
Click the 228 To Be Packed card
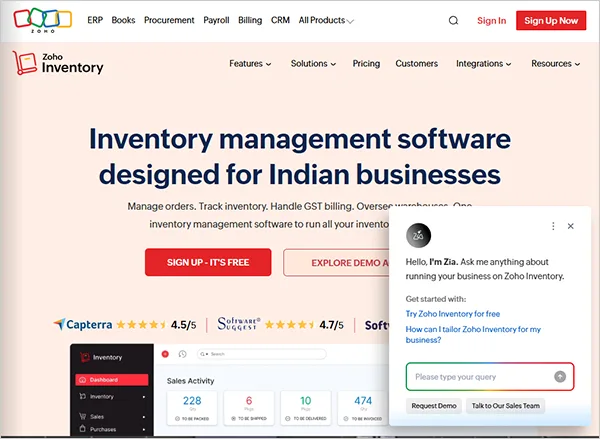[192, 408]
